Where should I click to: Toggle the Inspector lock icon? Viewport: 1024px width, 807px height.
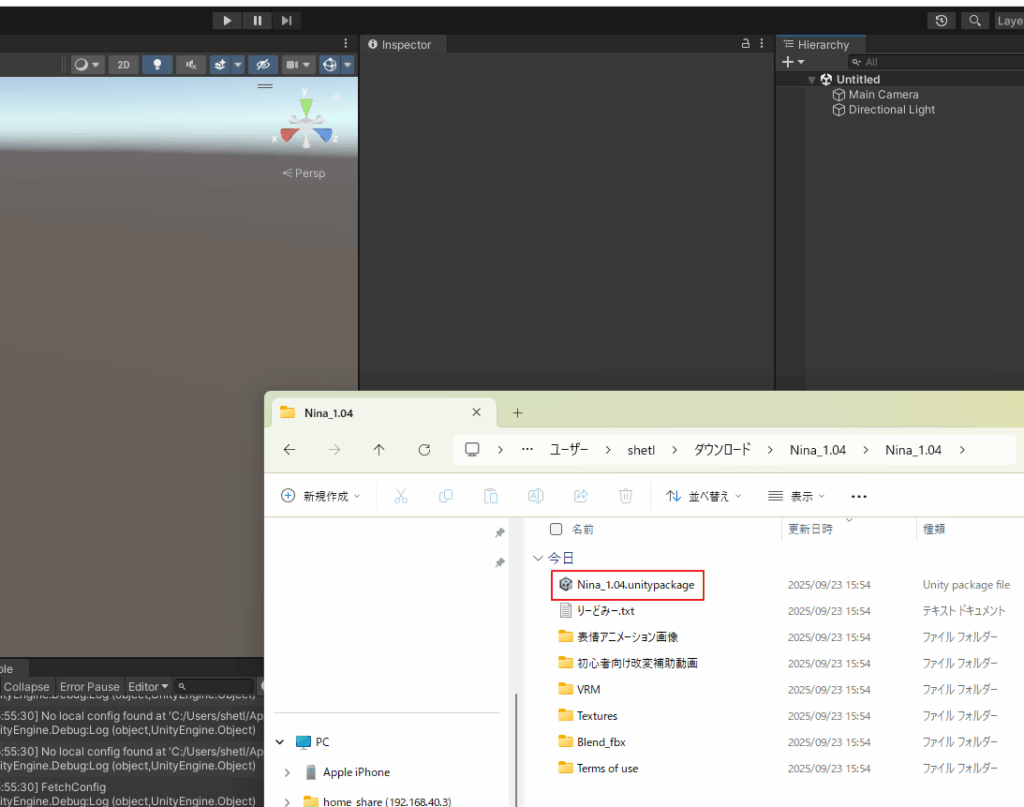745,44
